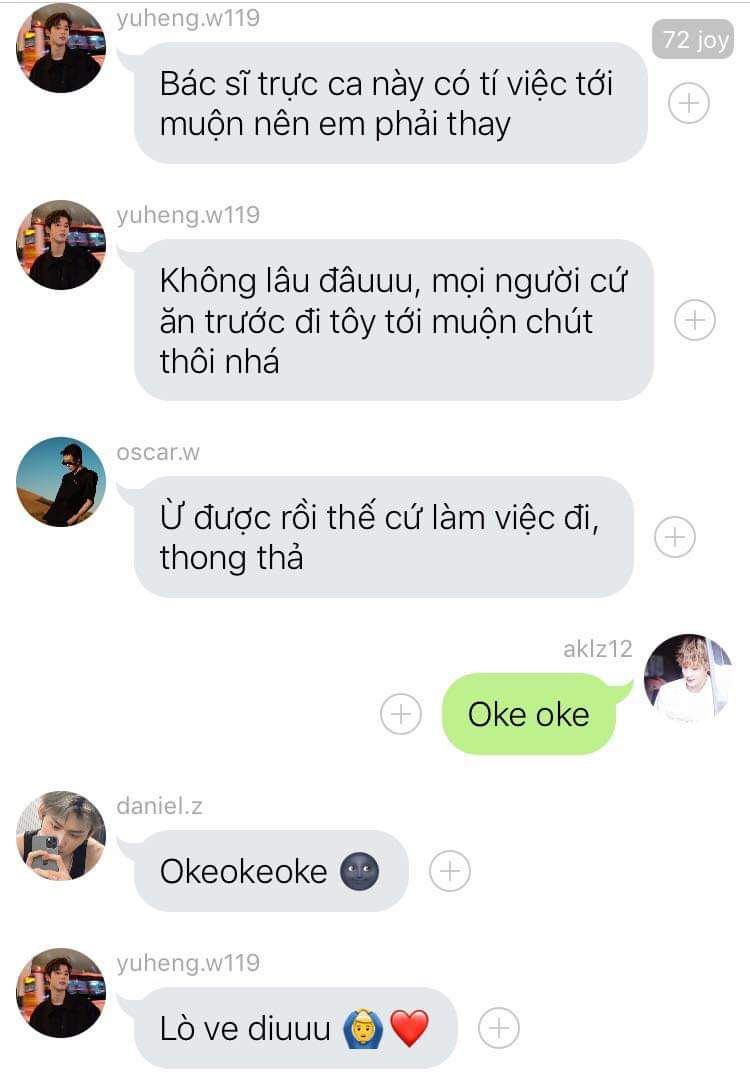The width and height of the screenshot is (750, 1089).
Task: Open yuheng.w119 avatar on second message
Action: [x=61, y=245]
